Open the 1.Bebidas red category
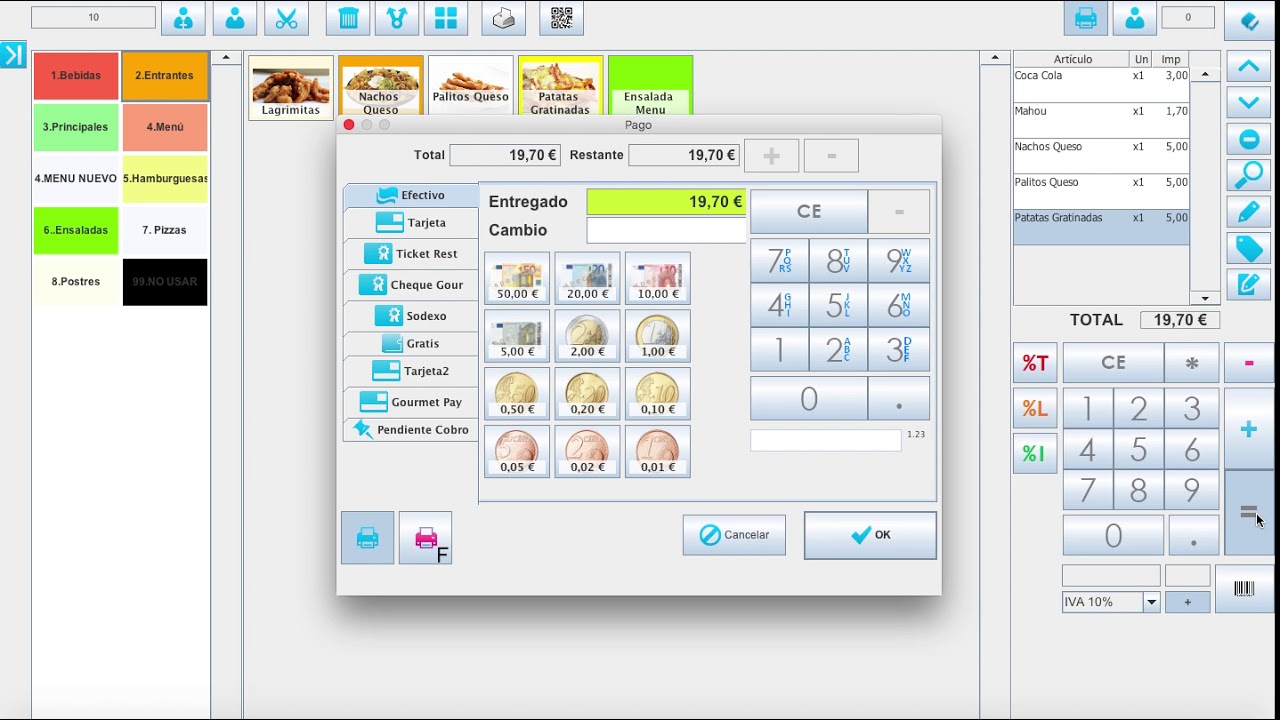 pyautogui.click(x=76, y=76)
